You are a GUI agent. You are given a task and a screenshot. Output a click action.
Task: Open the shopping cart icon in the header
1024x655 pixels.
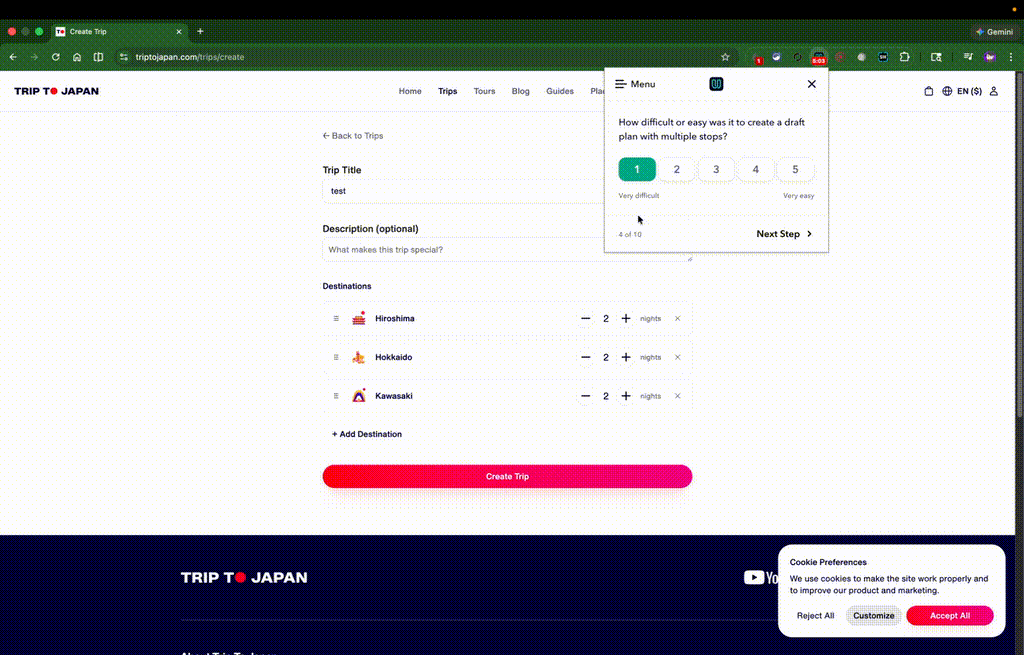928,91
